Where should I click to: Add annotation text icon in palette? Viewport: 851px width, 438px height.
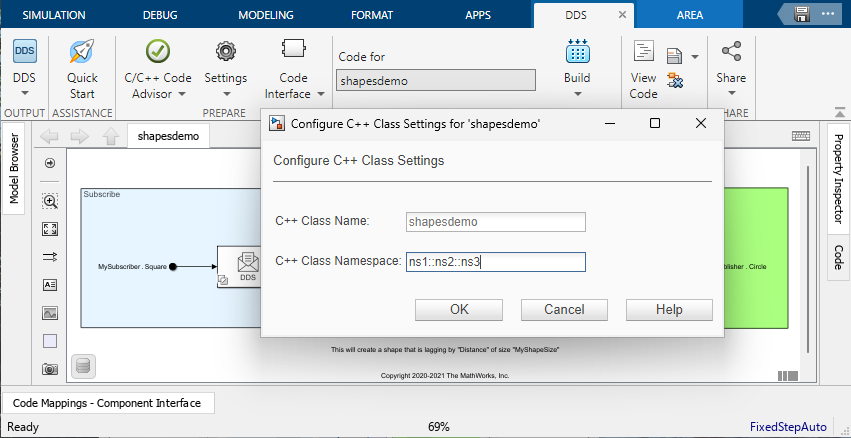[x=50, y=285]
